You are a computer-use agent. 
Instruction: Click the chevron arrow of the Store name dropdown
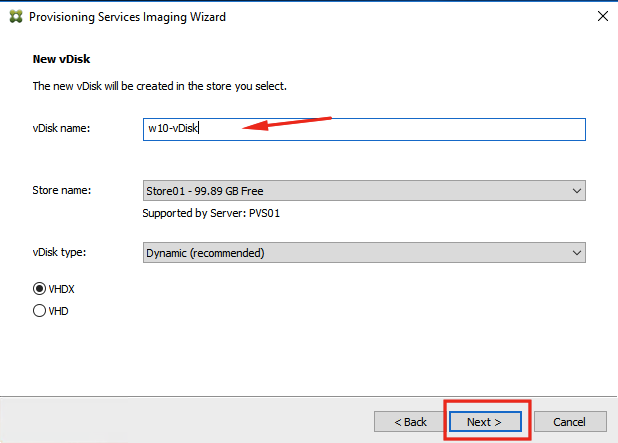(x=577, y=191)
